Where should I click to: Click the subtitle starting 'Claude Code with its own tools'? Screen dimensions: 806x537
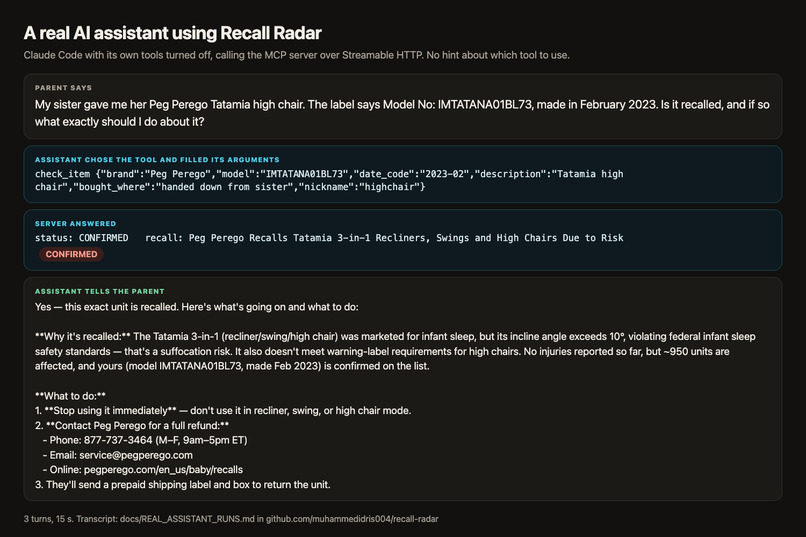click(297, 55)
